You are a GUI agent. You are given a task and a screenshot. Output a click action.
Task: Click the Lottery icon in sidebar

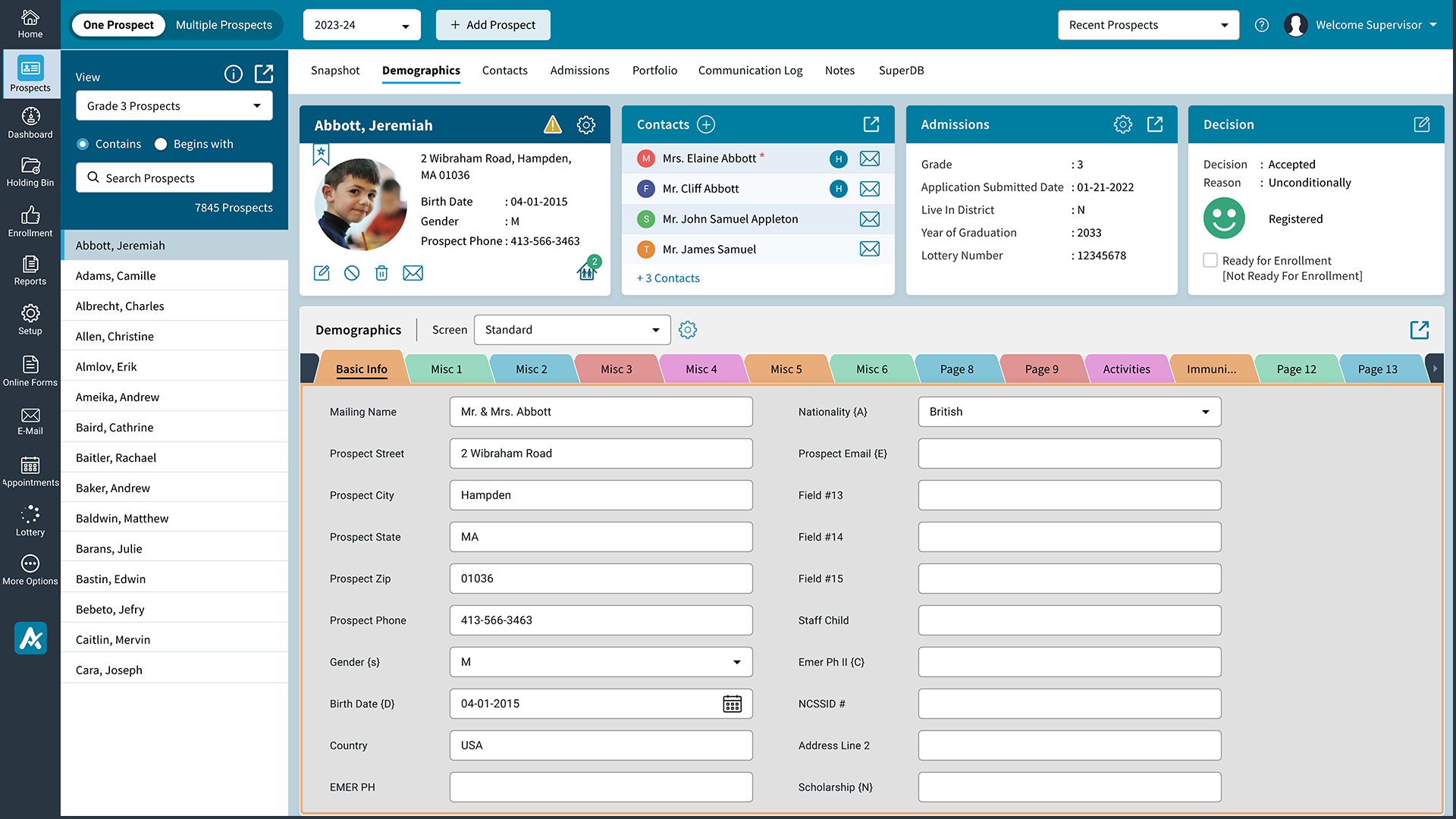pyautogui.click(x=30, y=520)
